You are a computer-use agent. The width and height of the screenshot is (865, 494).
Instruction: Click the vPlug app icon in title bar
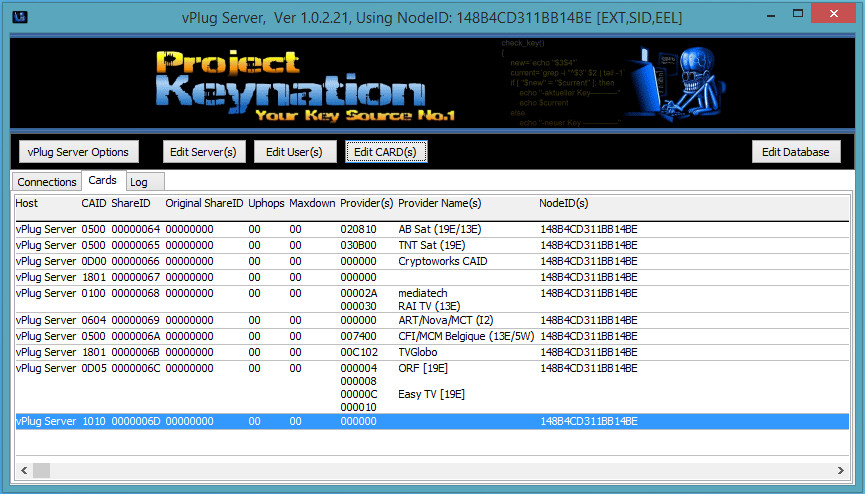pyautogui.click(x=20, y=17)
